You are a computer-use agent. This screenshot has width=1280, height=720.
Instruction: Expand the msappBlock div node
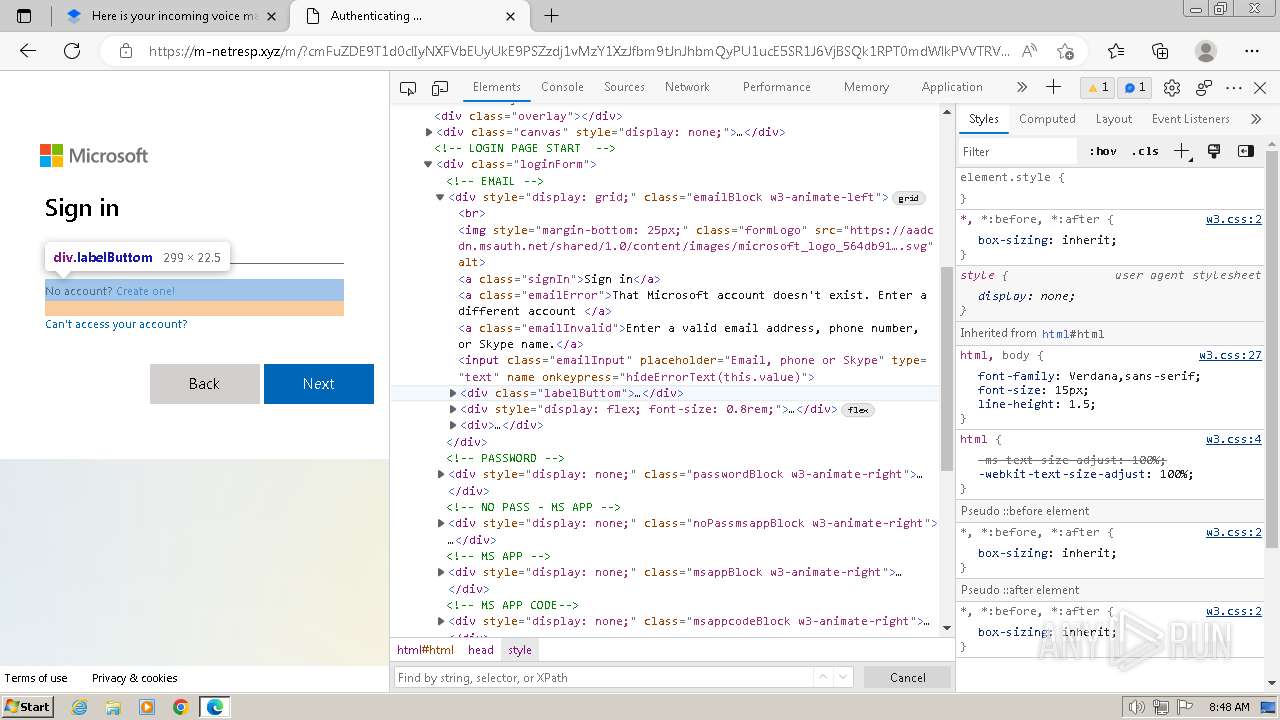click(x=441, y=572)
